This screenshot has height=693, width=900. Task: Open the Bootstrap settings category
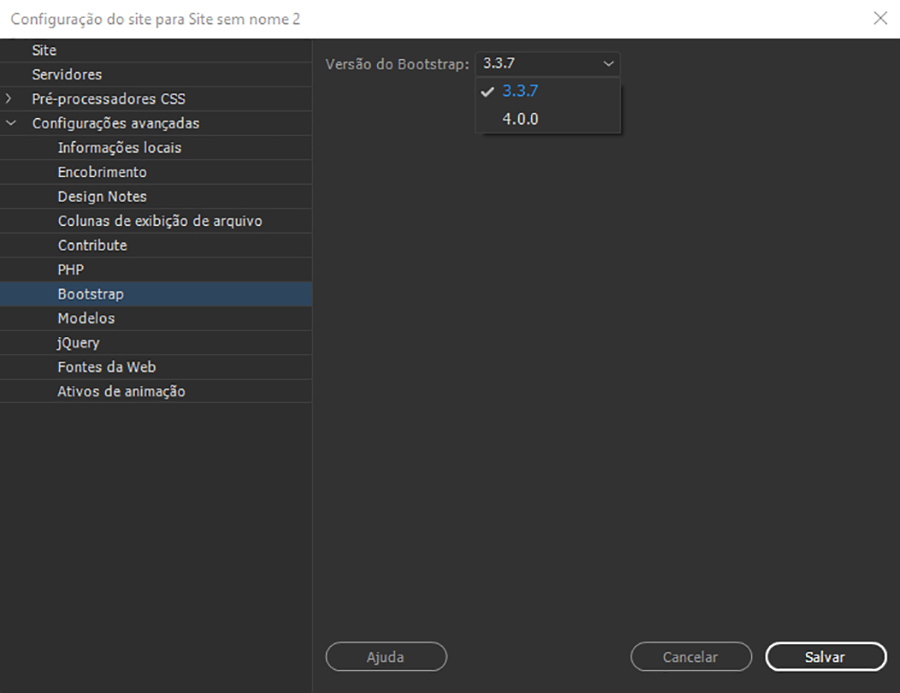coord(89,293)
